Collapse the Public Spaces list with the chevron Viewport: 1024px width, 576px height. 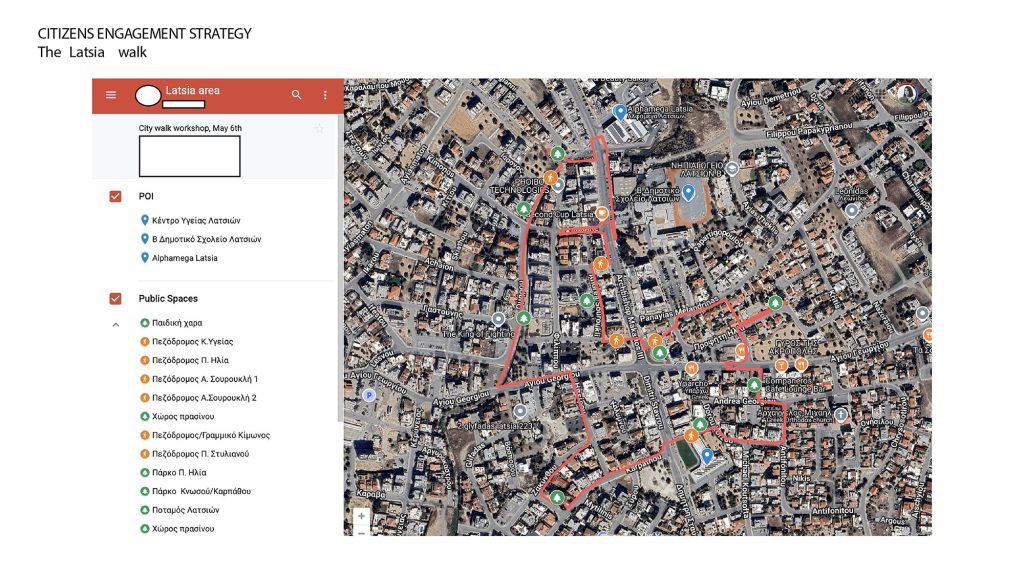116,324
